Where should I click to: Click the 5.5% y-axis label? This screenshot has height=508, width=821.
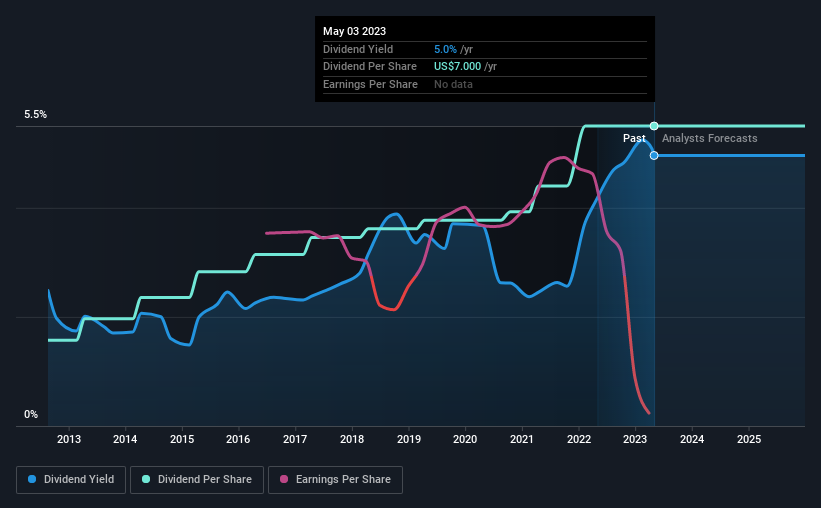tap(35, 114)
